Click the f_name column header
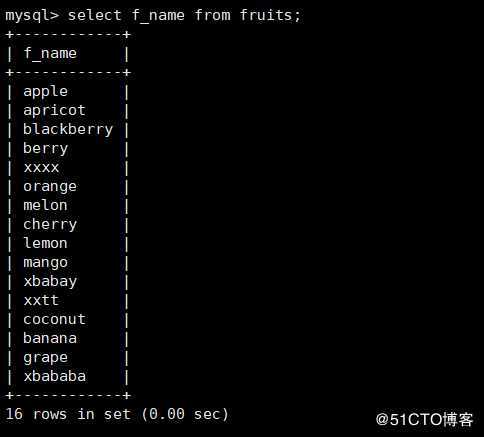This screenshot has height=437, width=484. tap(50, 54)
